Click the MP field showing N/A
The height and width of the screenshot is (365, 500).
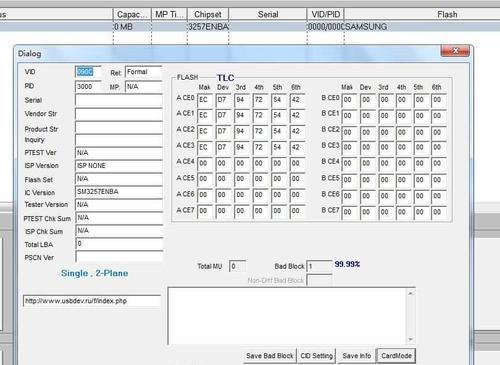[x=144, y=87]
